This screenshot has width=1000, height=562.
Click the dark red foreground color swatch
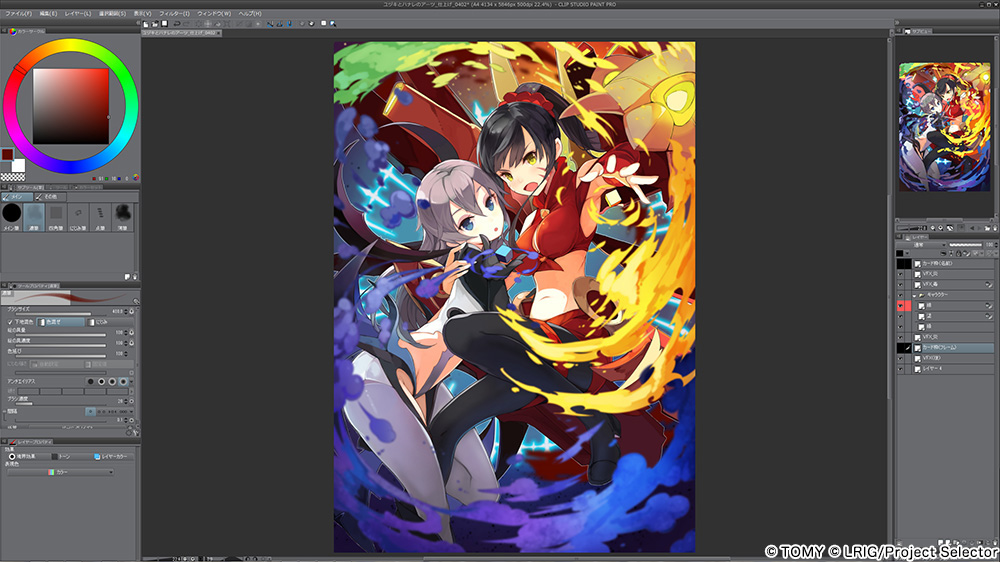pos(7,154)
